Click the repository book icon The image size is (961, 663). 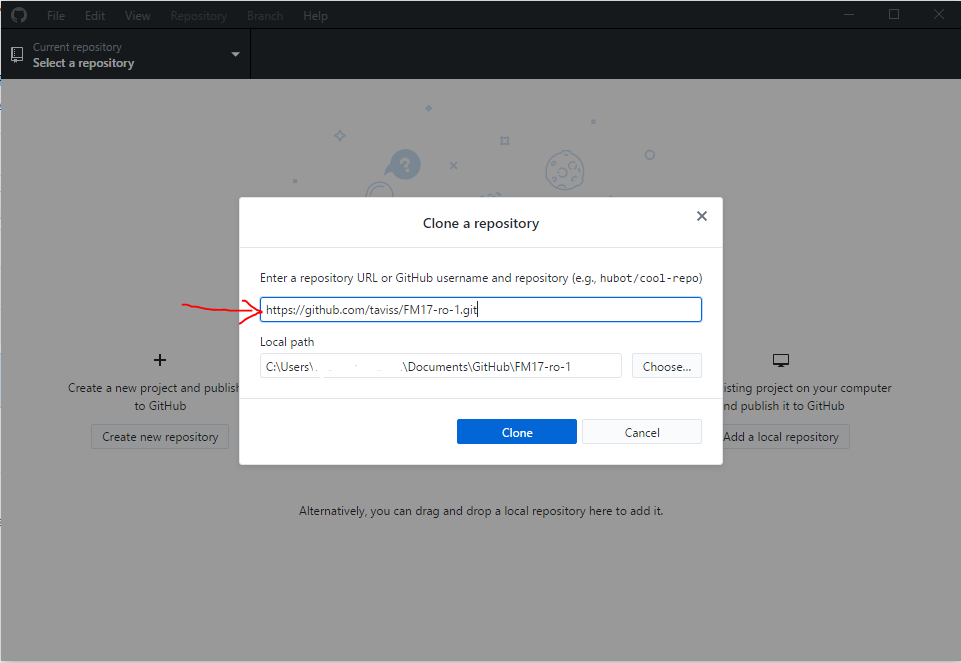[17, 55]
